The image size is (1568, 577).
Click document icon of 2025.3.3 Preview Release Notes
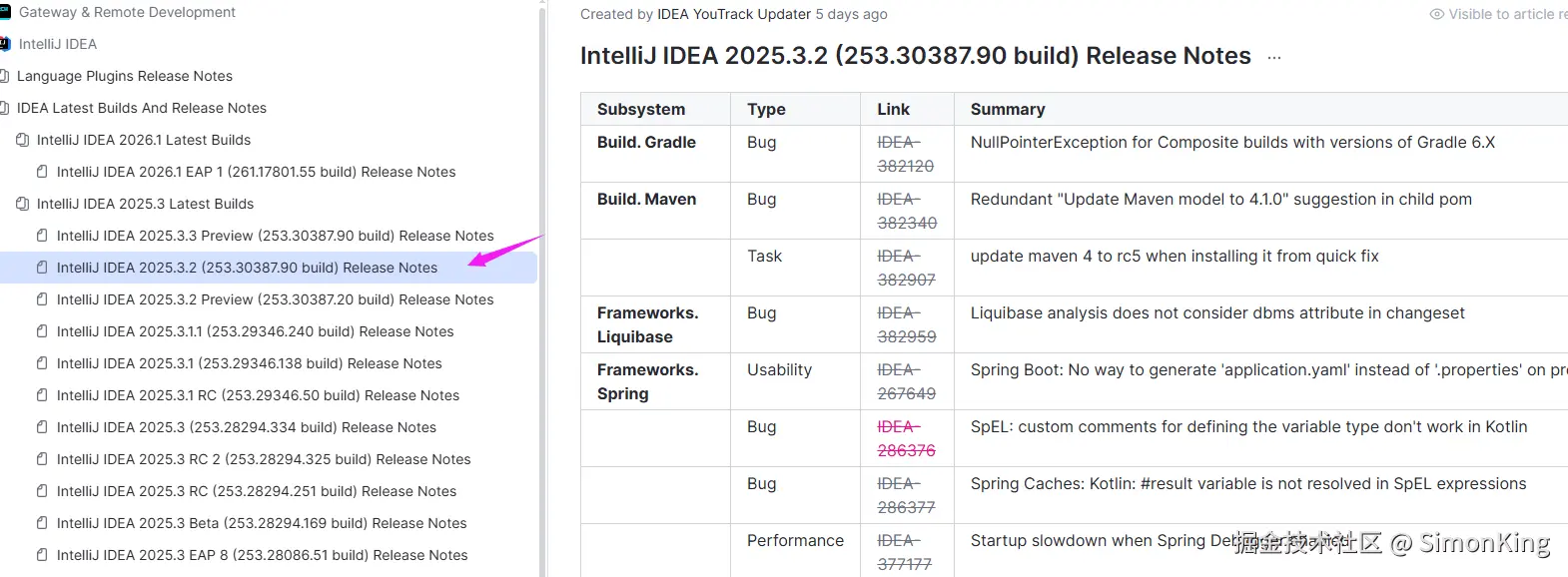[42, 236]
